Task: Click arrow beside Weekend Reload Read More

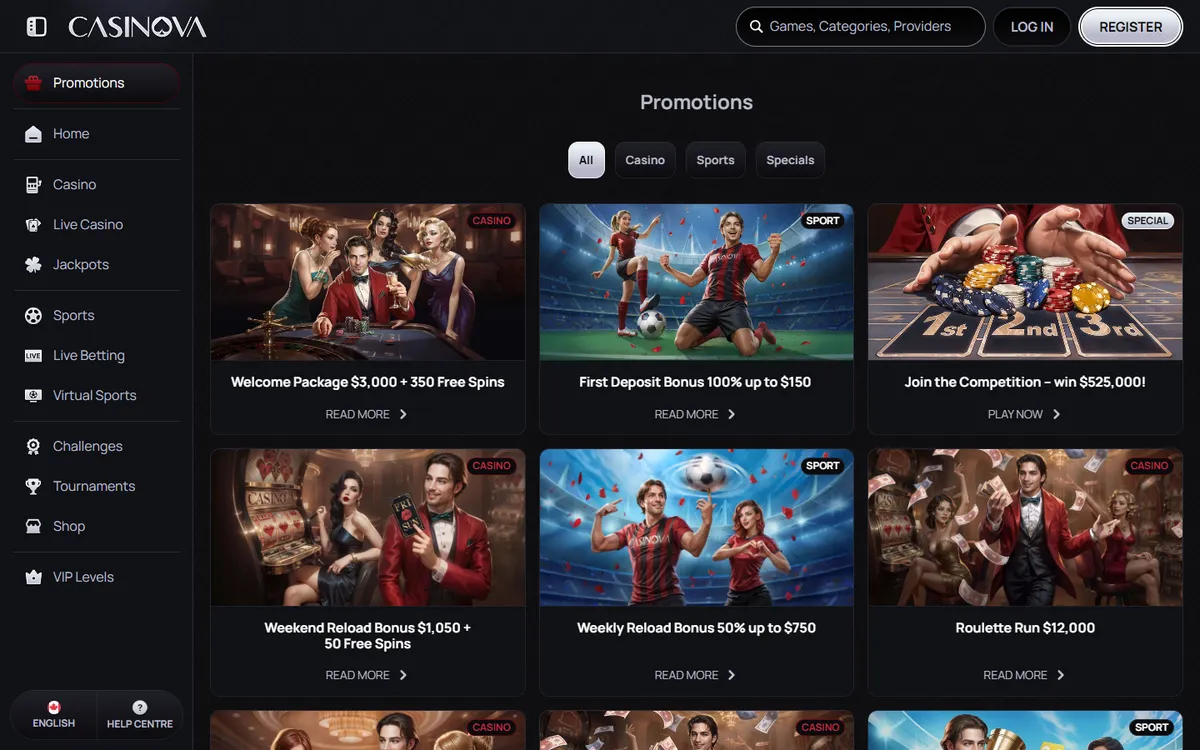Action: click(403, 675)
